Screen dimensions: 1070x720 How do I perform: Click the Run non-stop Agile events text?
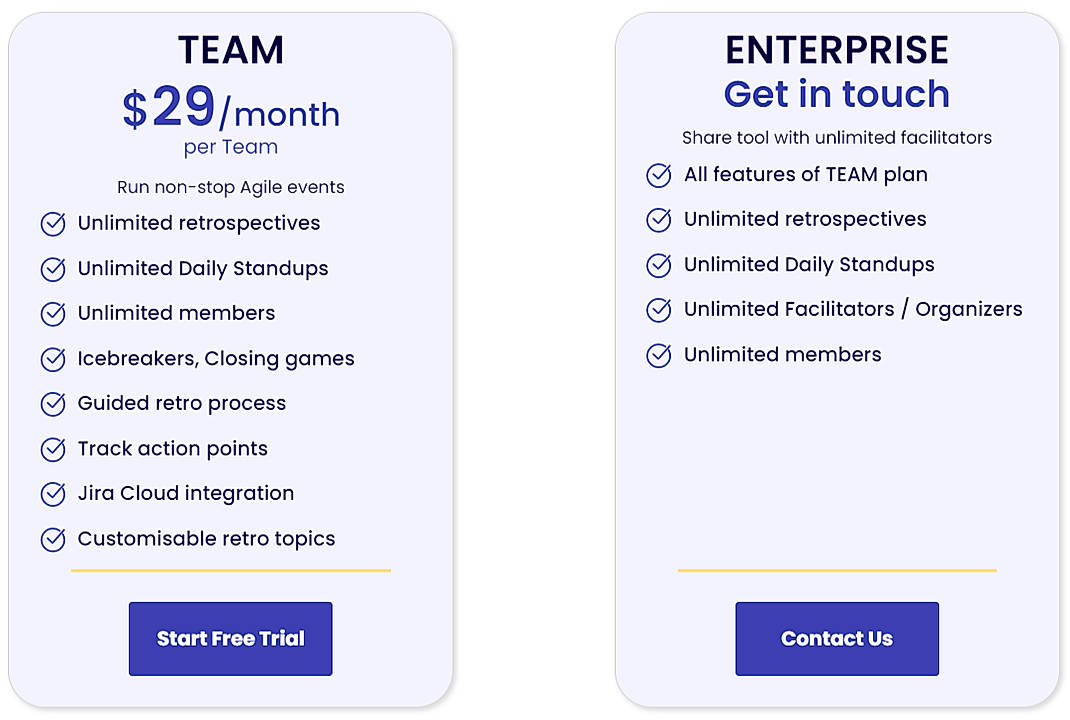230,187
